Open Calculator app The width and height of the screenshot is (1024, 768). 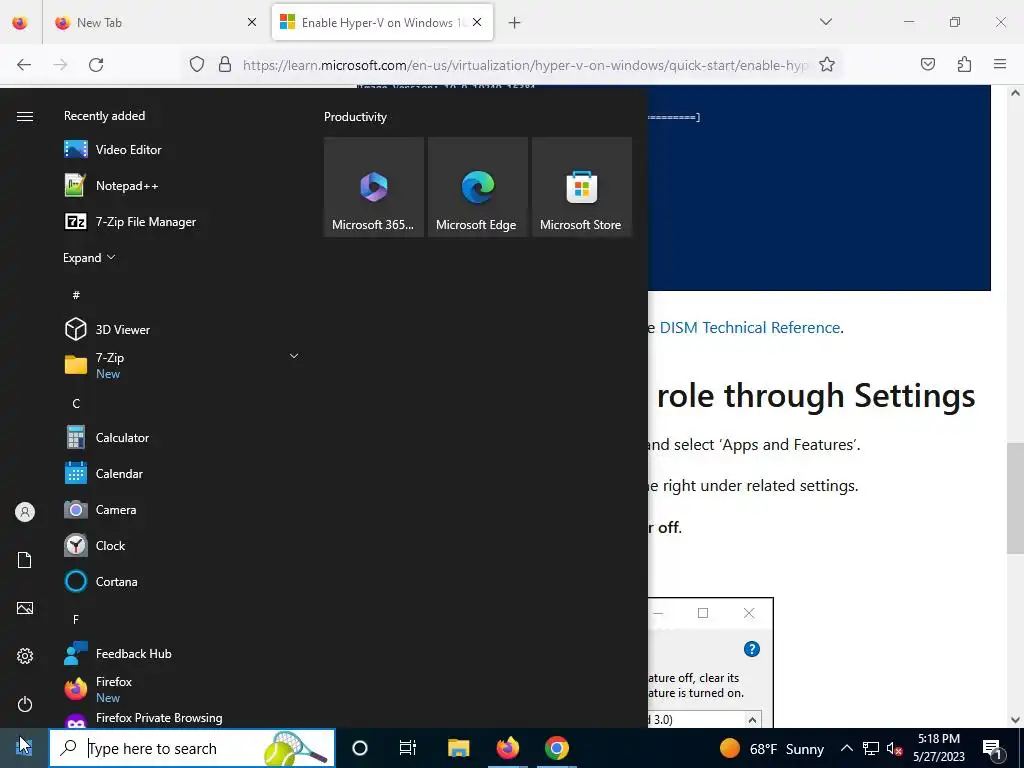(180, 438)
